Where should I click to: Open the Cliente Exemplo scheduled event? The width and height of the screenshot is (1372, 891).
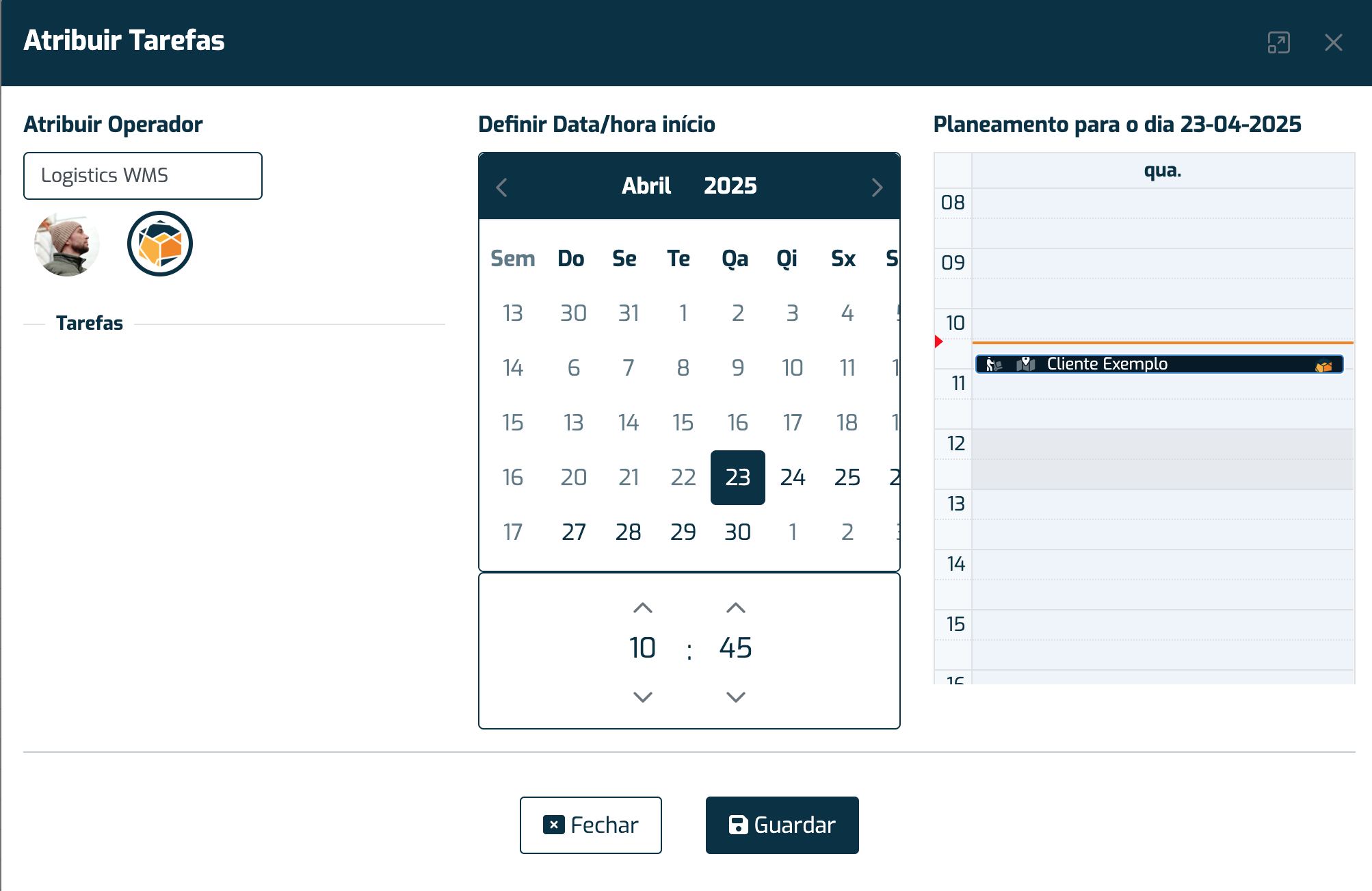[x=1159, y=364]
